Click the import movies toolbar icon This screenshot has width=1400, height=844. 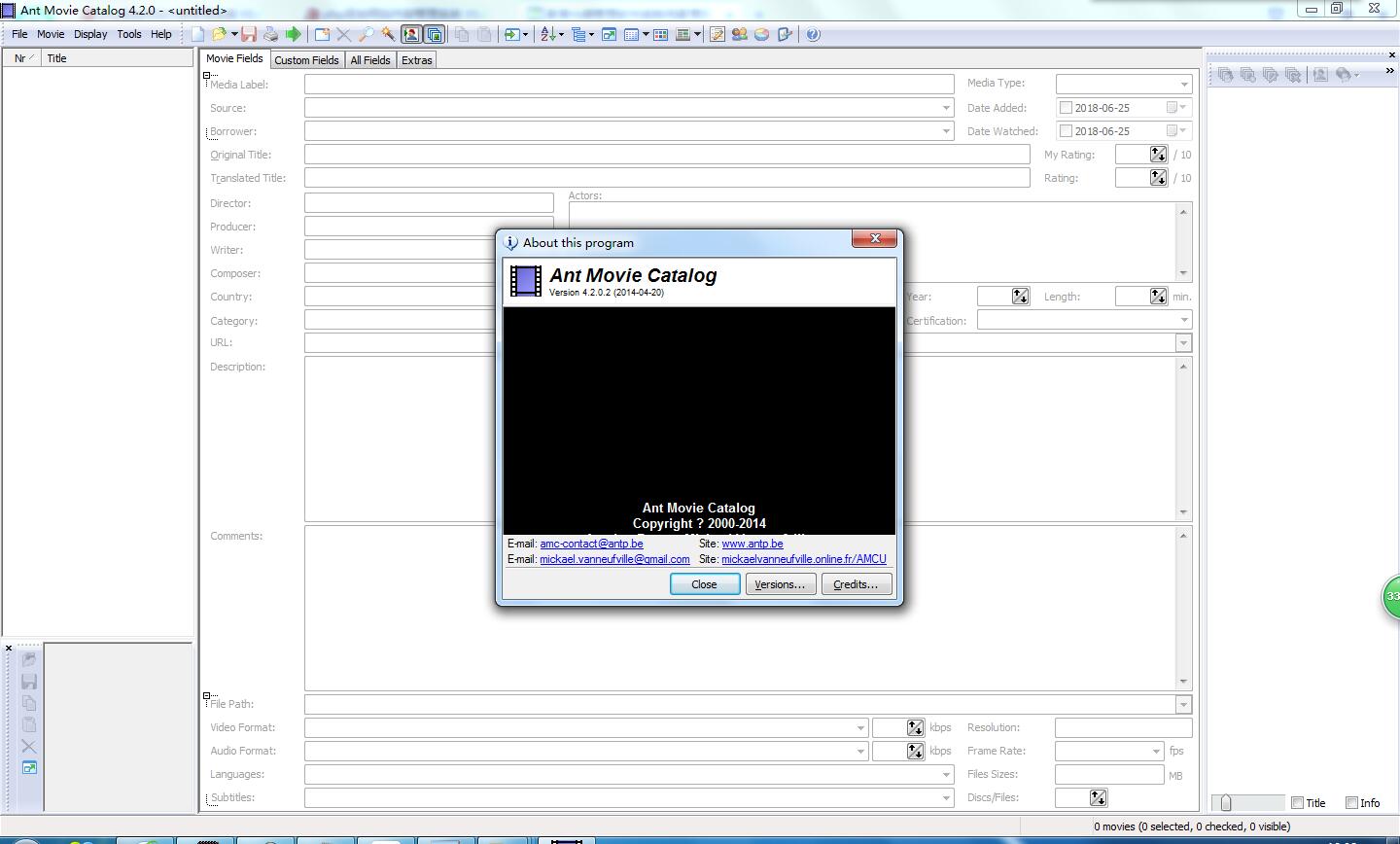click(x=510, y=34)
